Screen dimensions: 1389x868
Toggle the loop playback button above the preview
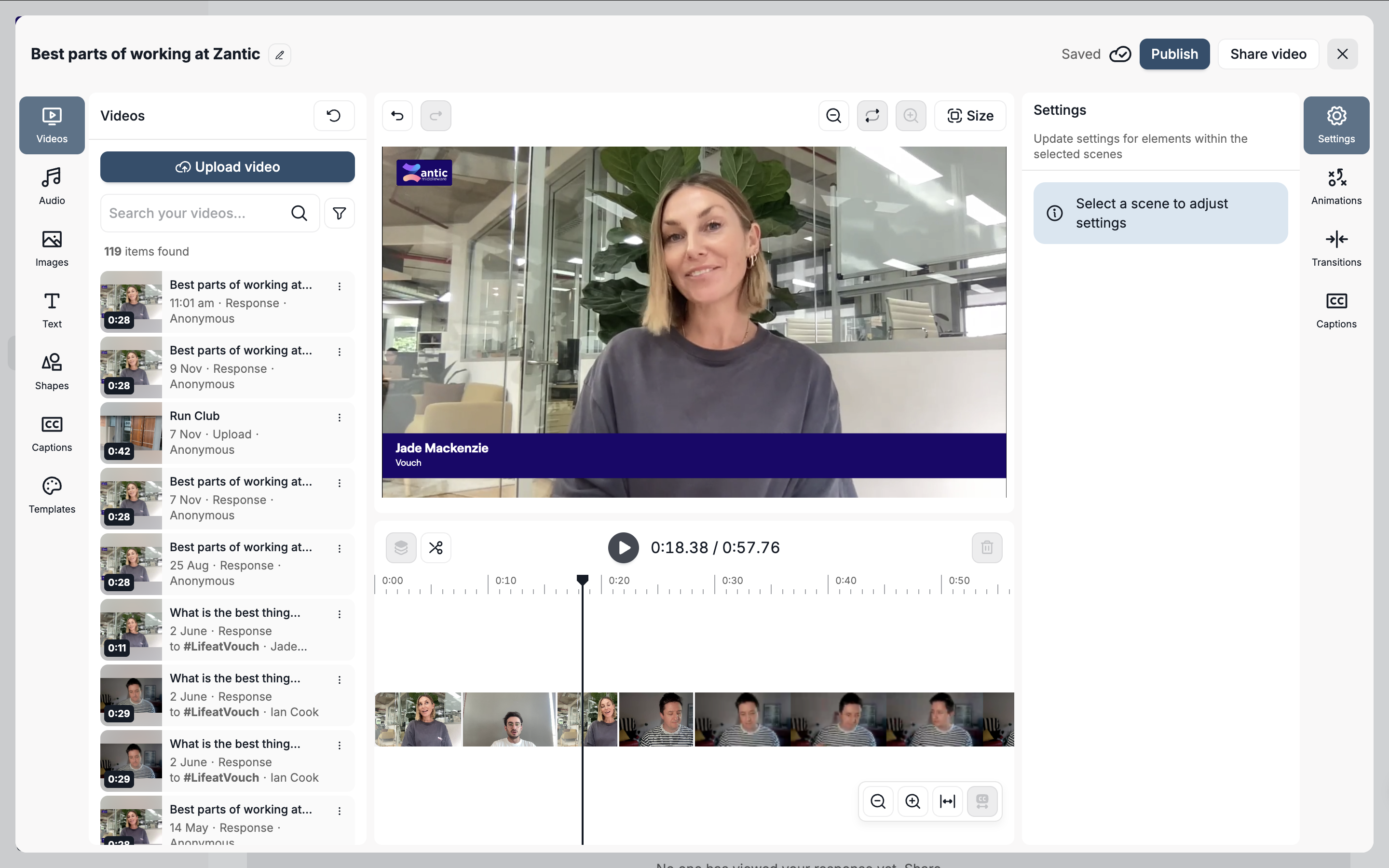click(872, 116)
